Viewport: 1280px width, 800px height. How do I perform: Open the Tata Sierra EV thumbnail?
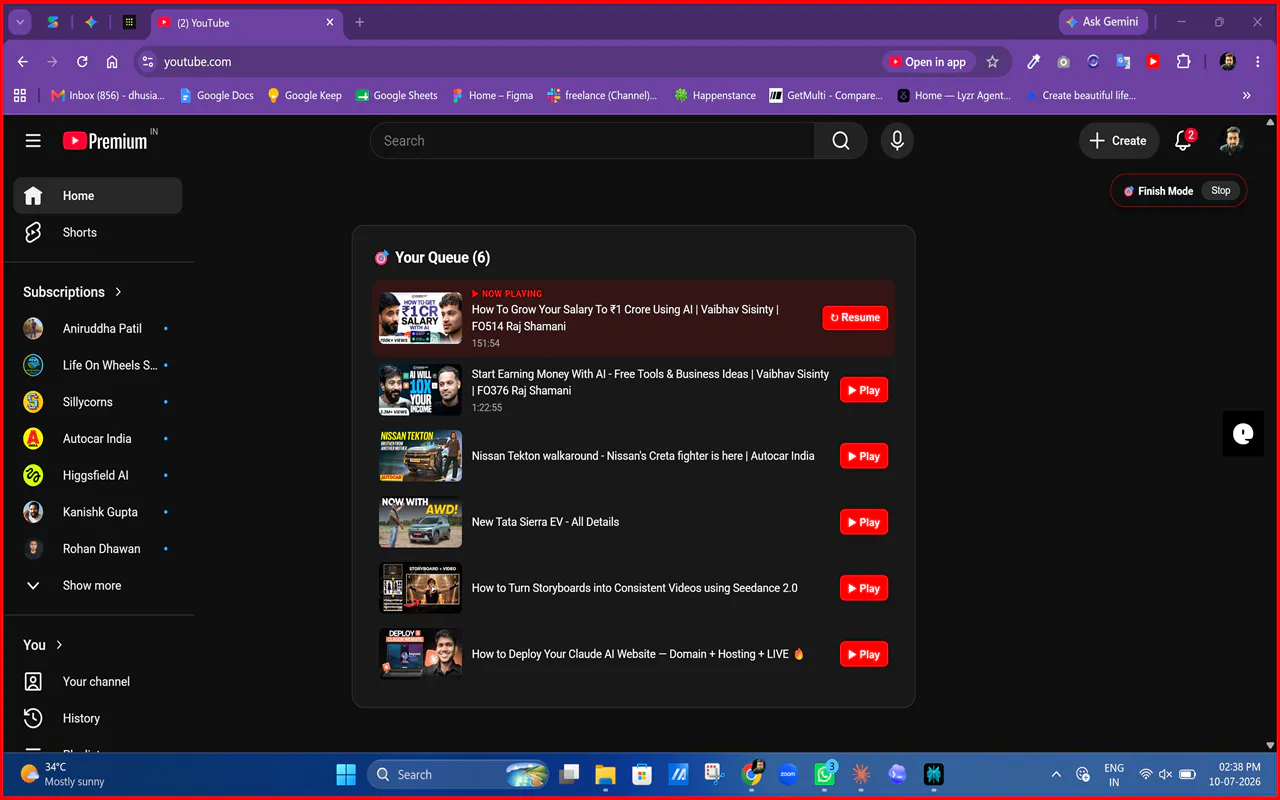(x=420, y=522)
